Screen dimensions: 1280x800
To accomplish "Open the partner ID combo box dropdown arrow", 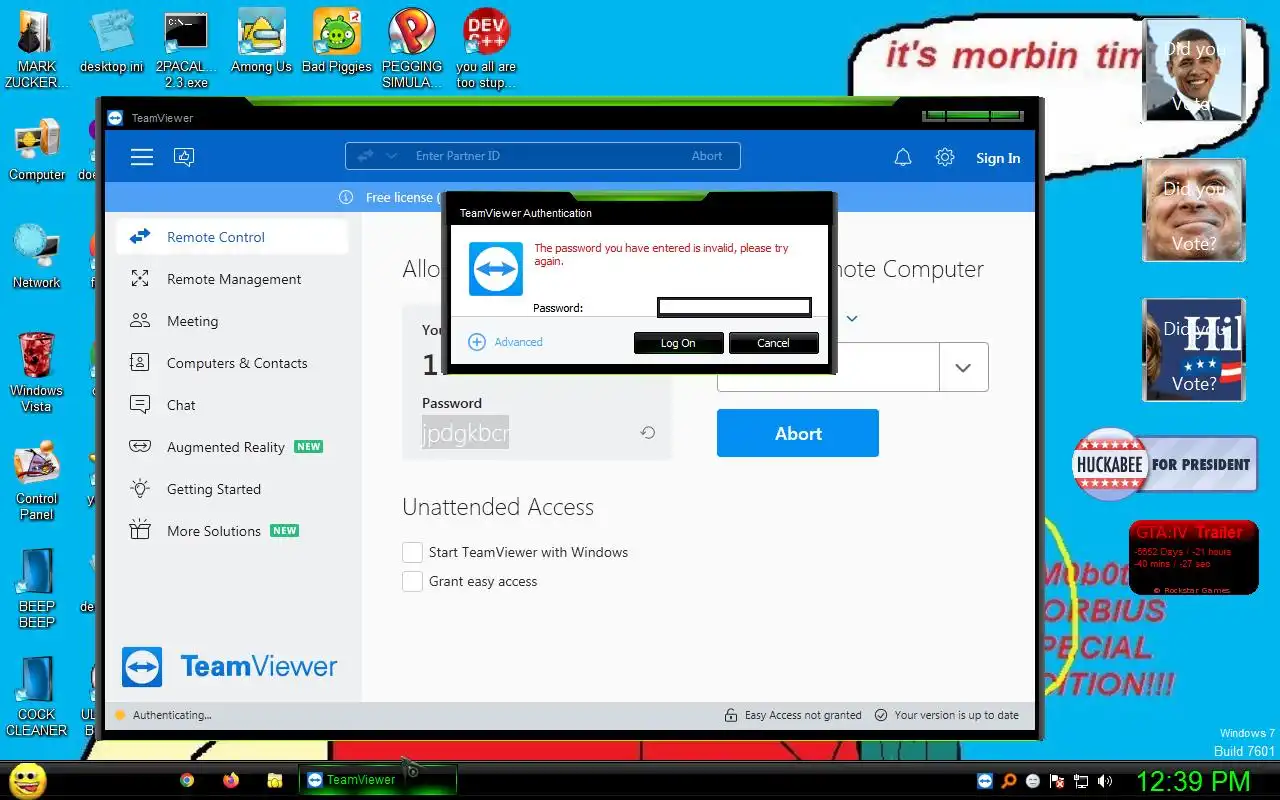I will tap(963, 367).
